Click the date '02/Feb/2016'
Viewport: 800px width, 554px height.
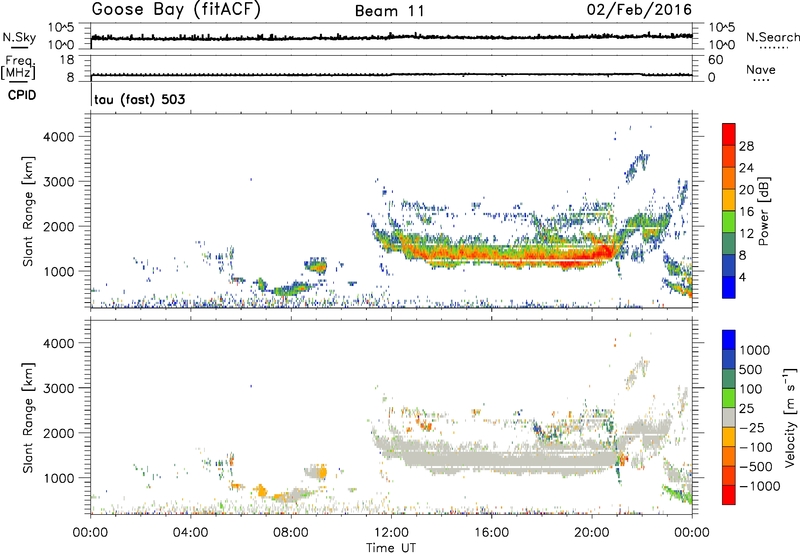tap(639, 9)
